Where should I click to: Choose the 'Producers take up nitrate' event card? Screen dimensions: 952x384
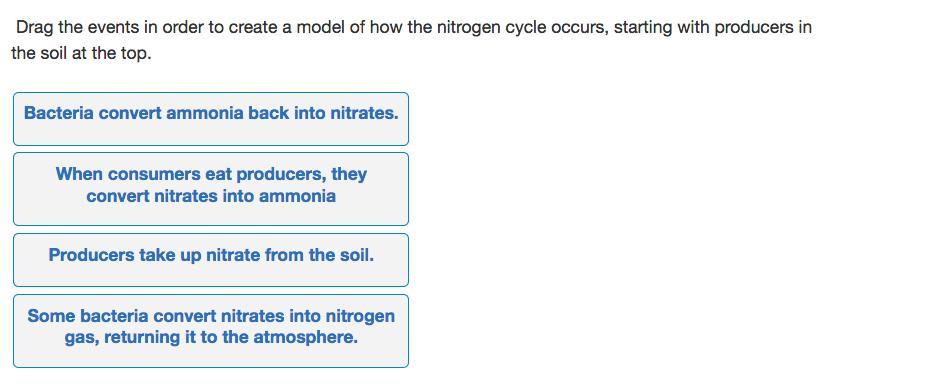coord(211,260)
